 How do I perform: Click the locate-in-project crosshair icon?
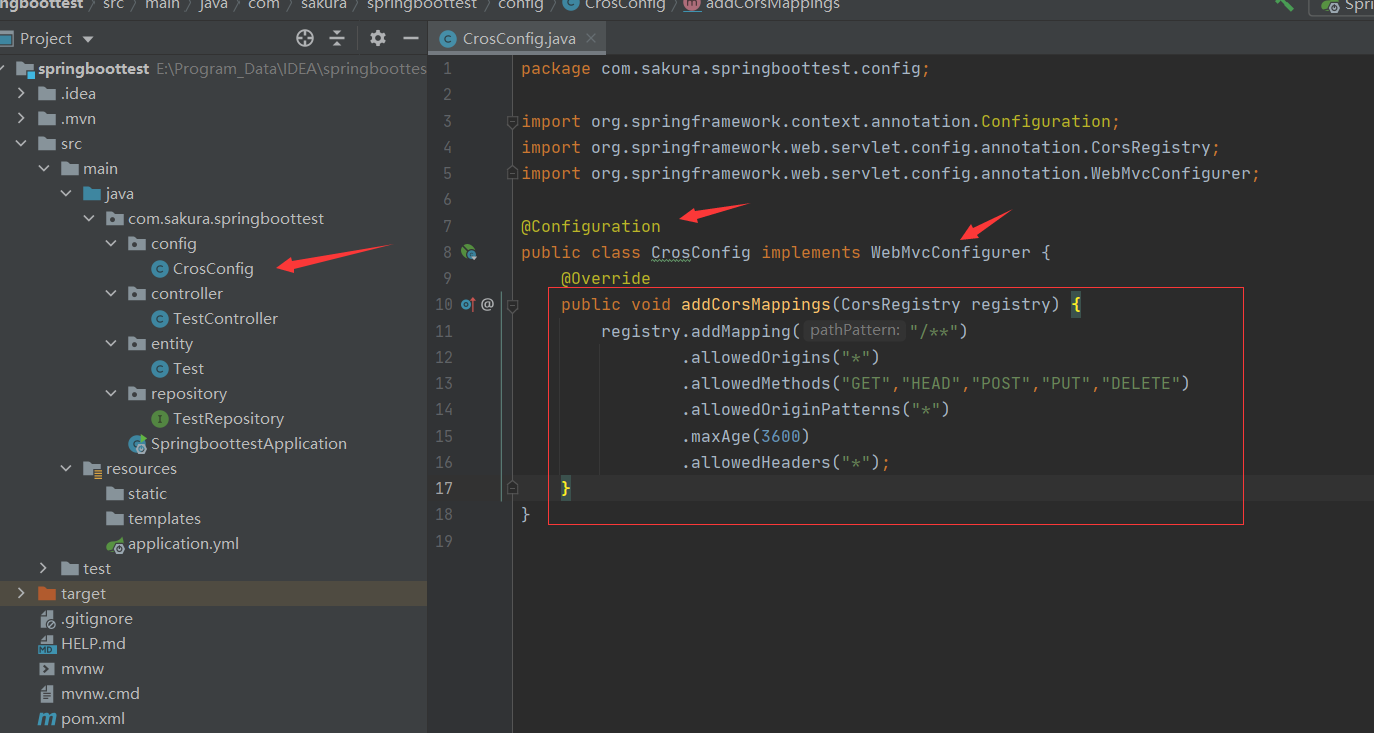(x=305, y=38)
